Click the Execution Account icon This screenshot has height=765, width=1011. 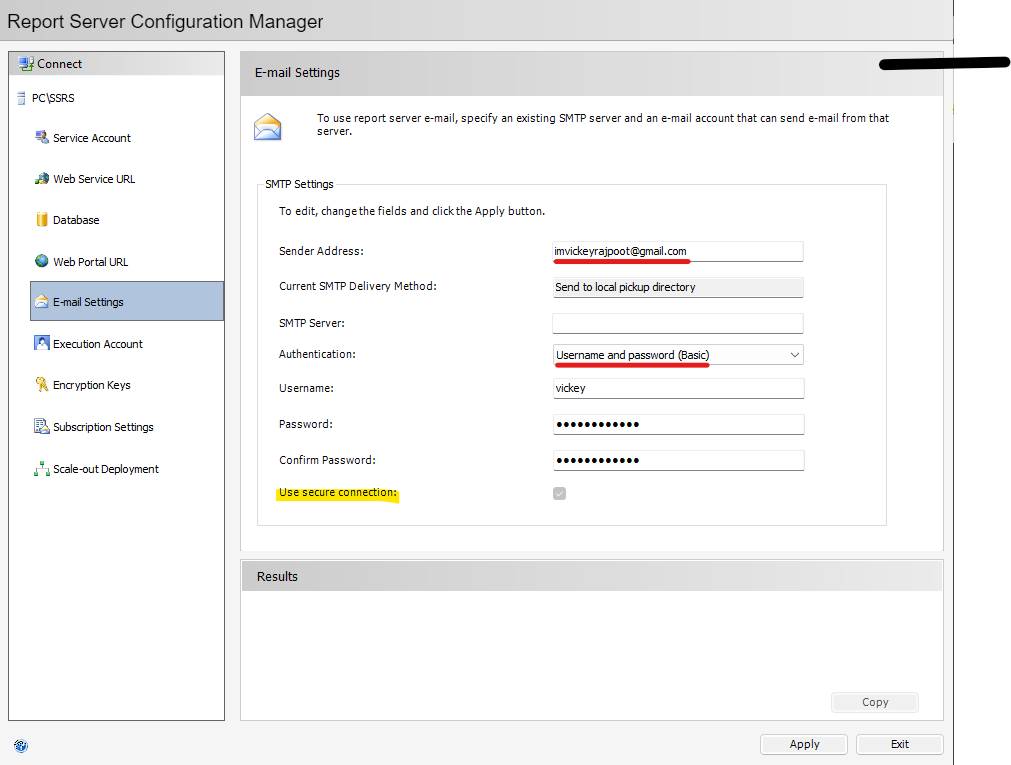[42, 343]
